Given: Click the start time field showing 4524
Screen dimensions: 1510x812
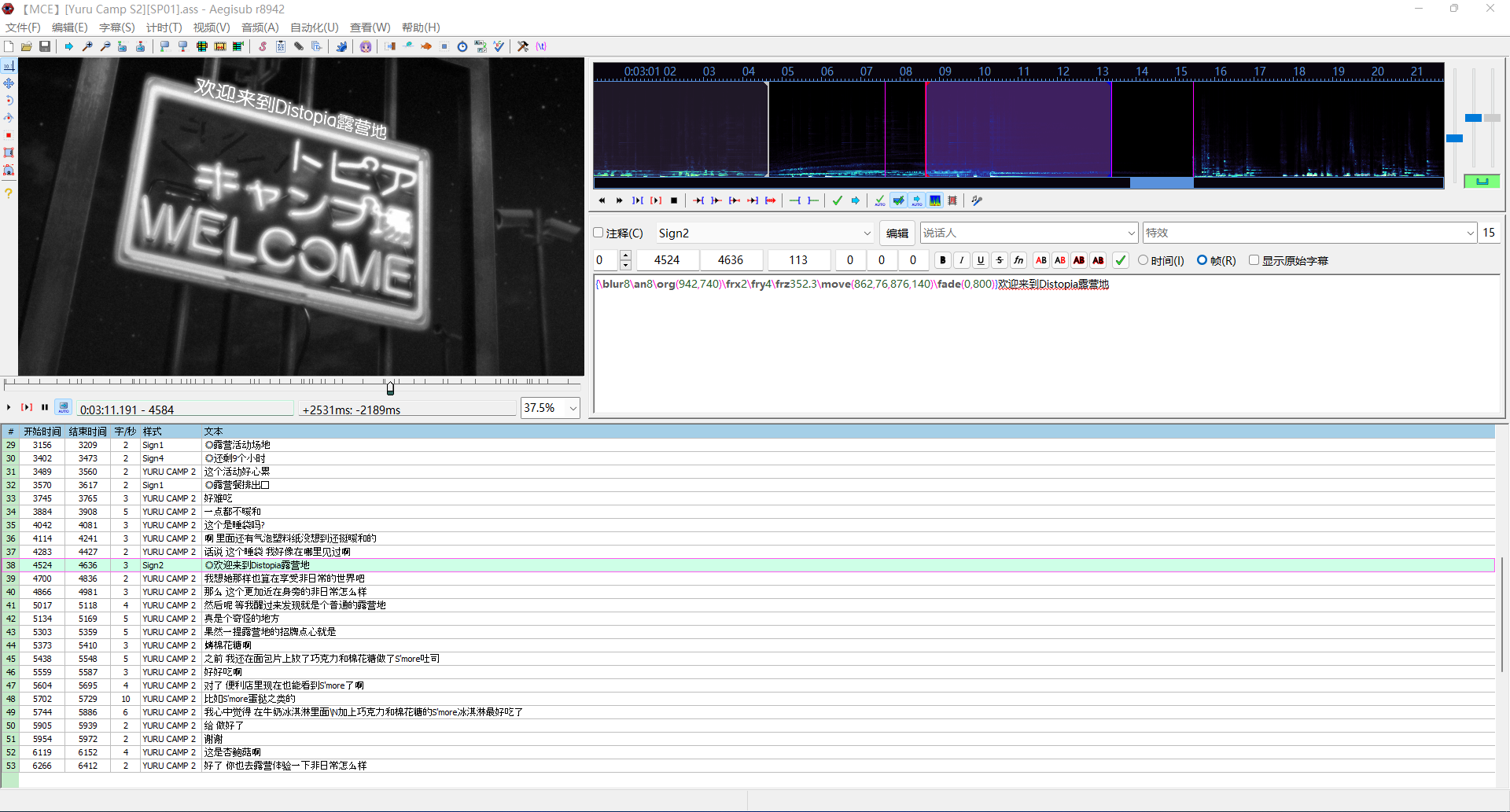Looking at the screenshot, I should click(667, 260).
